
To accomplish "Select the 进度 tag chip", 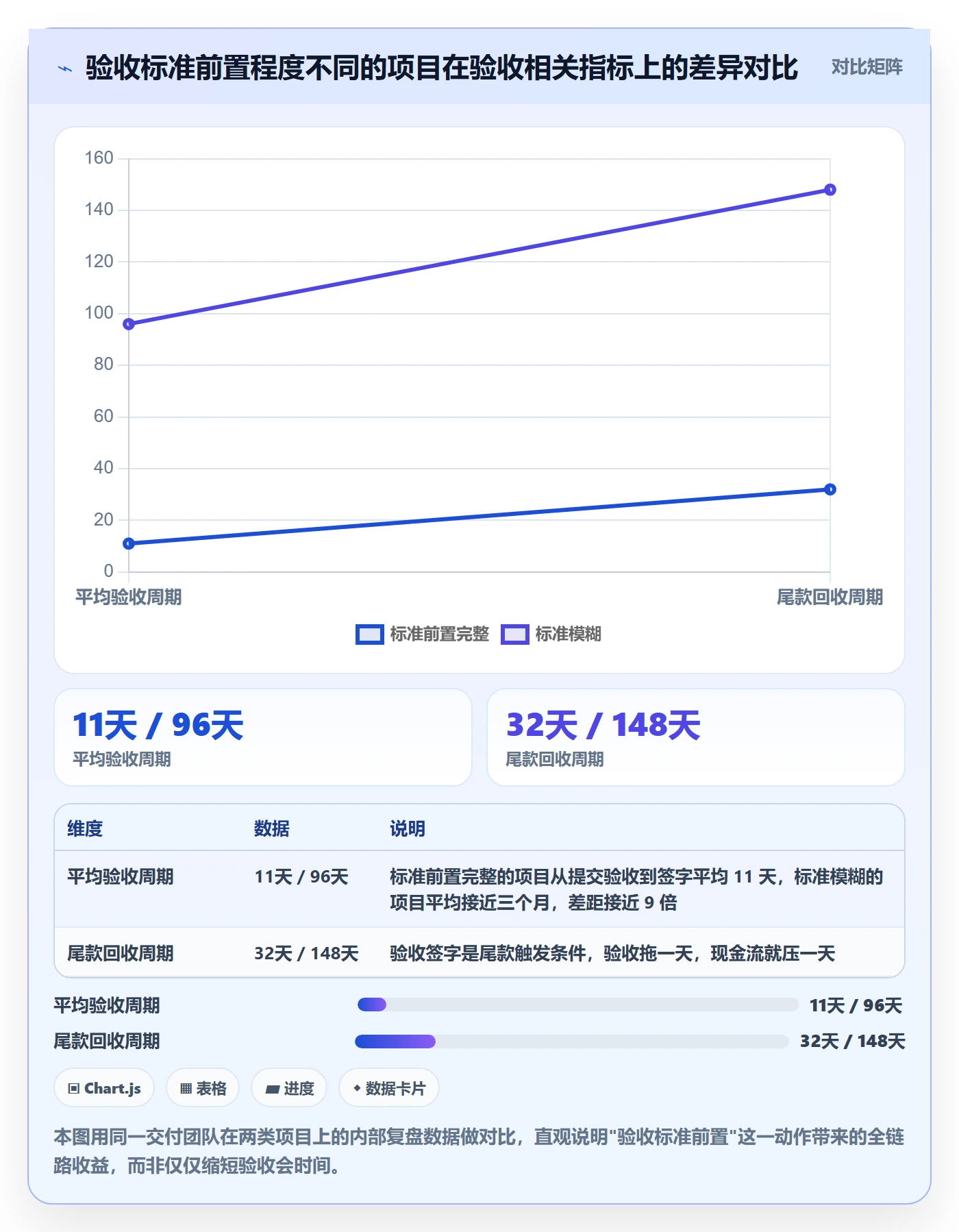I will [x=289, y=1088].
